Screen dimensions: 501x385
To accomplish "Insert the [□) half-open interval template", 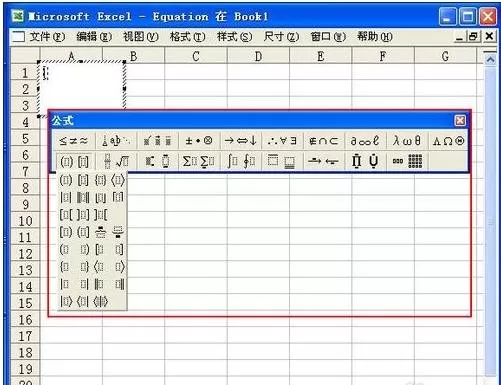I will (66, 232).
